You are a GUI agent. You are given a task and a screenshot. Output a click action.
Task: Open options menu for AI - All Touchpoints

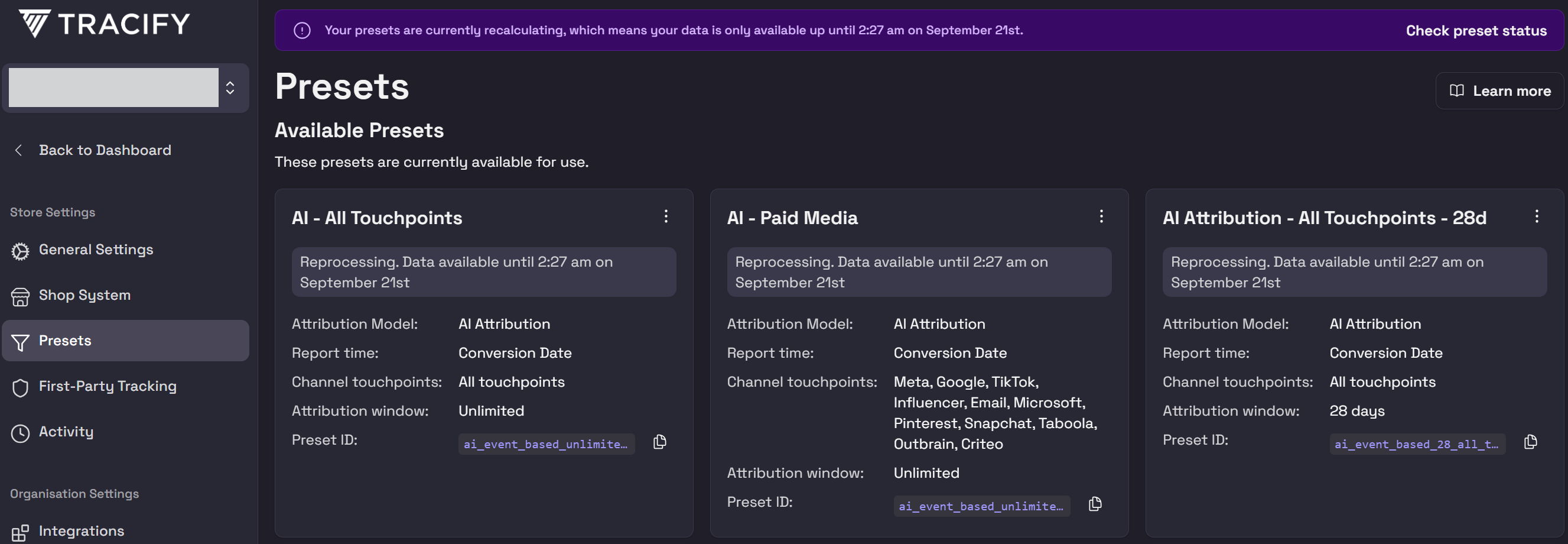coord(666,216)
